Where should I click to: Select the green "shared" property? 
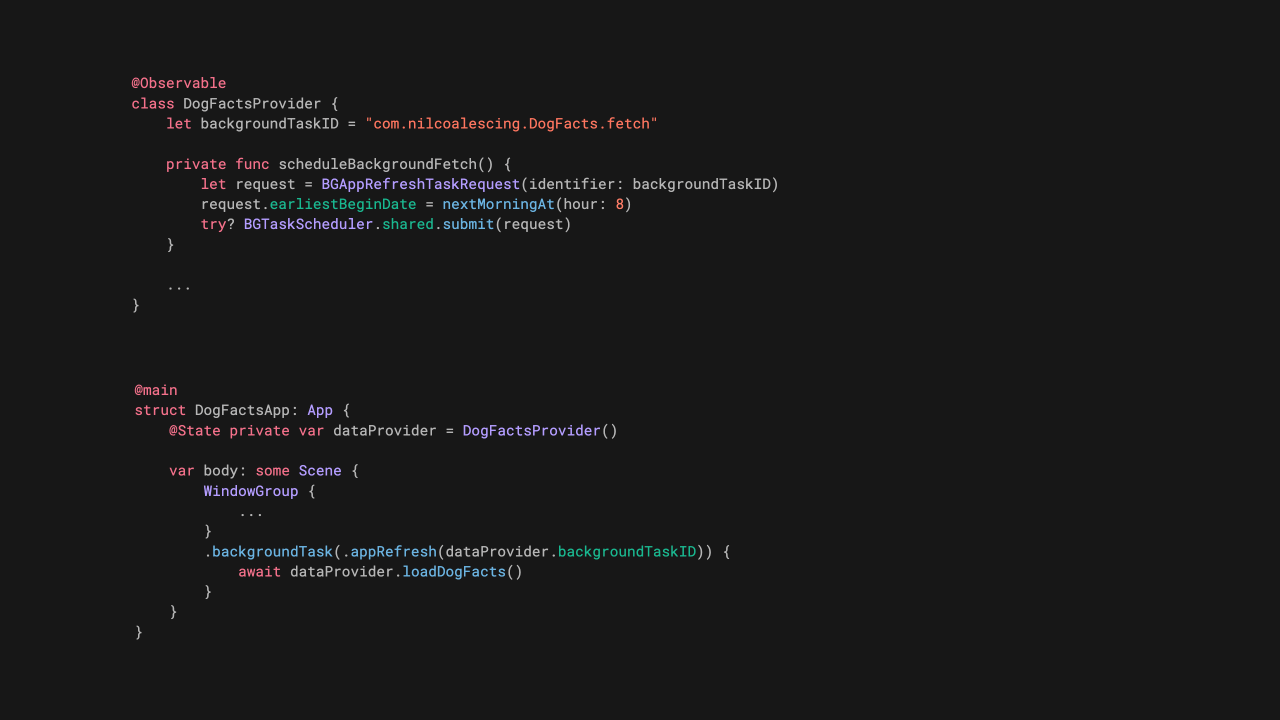tap(408, 224)
